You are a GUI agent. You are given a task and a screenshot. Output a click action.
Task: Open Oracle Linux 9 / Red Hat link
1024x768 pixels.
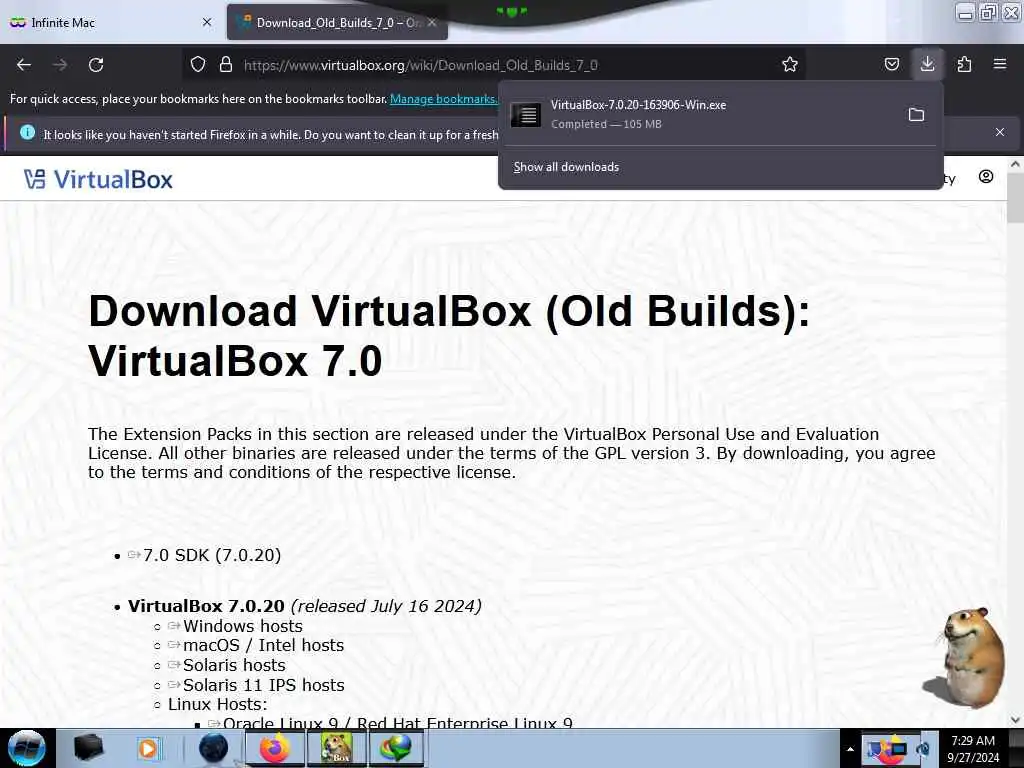(397, 722)
